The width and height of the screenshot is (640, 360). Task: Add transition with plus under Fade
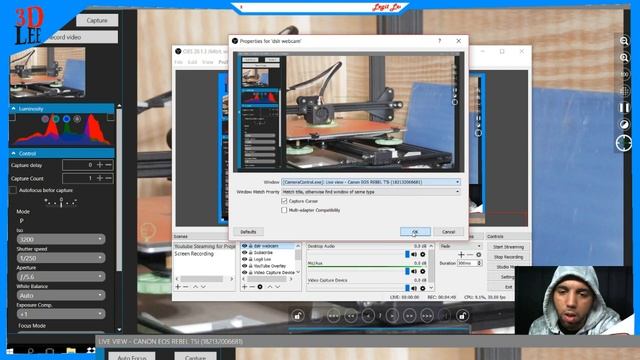click(x=461, y=255)
